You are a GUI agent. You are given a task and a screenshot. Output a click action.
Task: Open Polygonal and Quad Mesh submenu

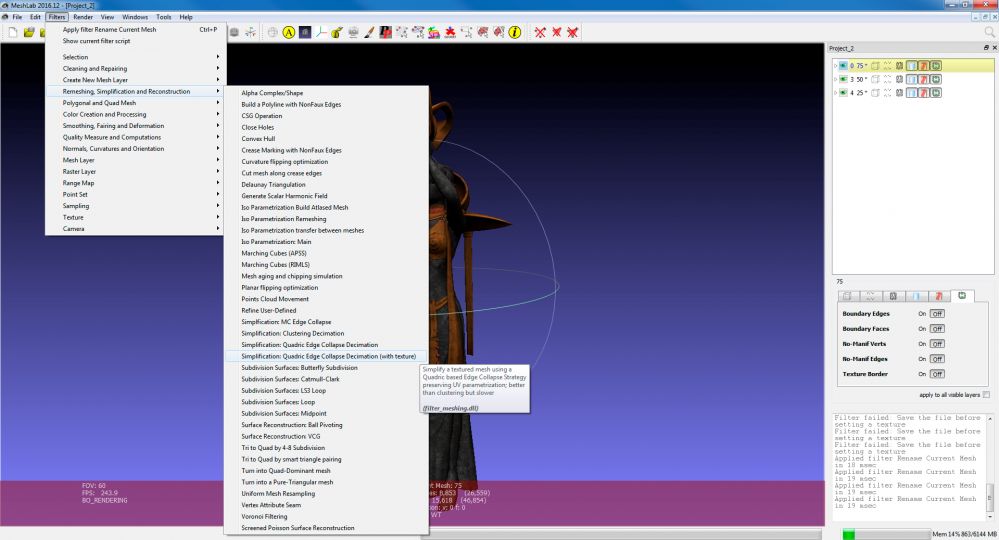[135, 103]
